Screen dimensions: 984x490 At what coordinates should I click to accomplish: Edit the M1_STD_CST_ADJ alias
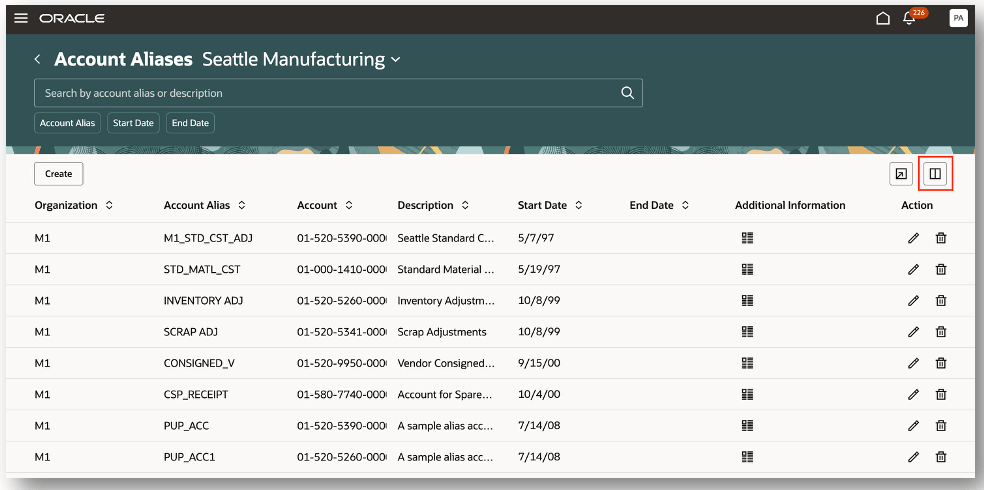(x=914, y=238)
